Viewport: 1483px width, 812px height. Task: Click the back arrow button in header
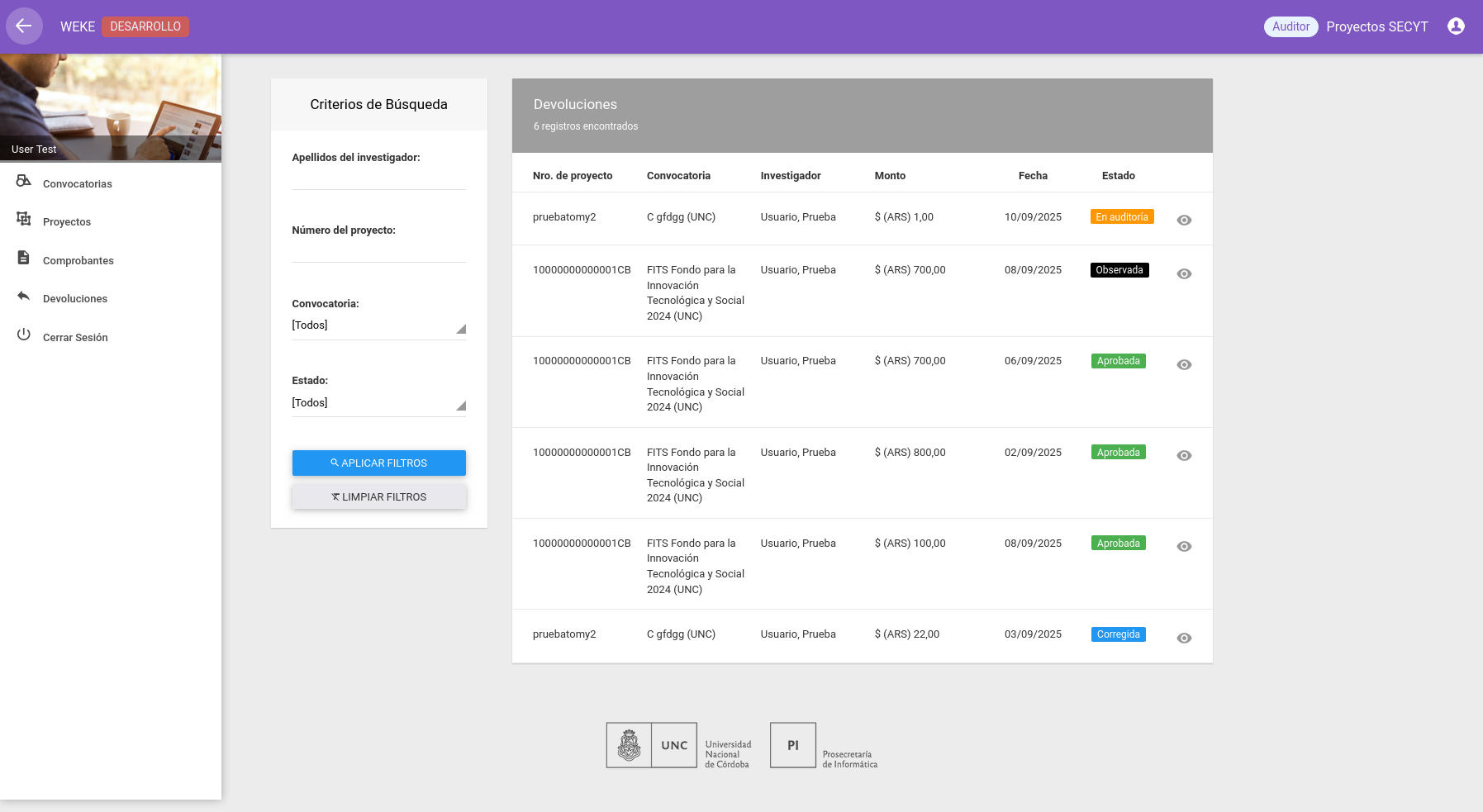[x=24, y=26]
